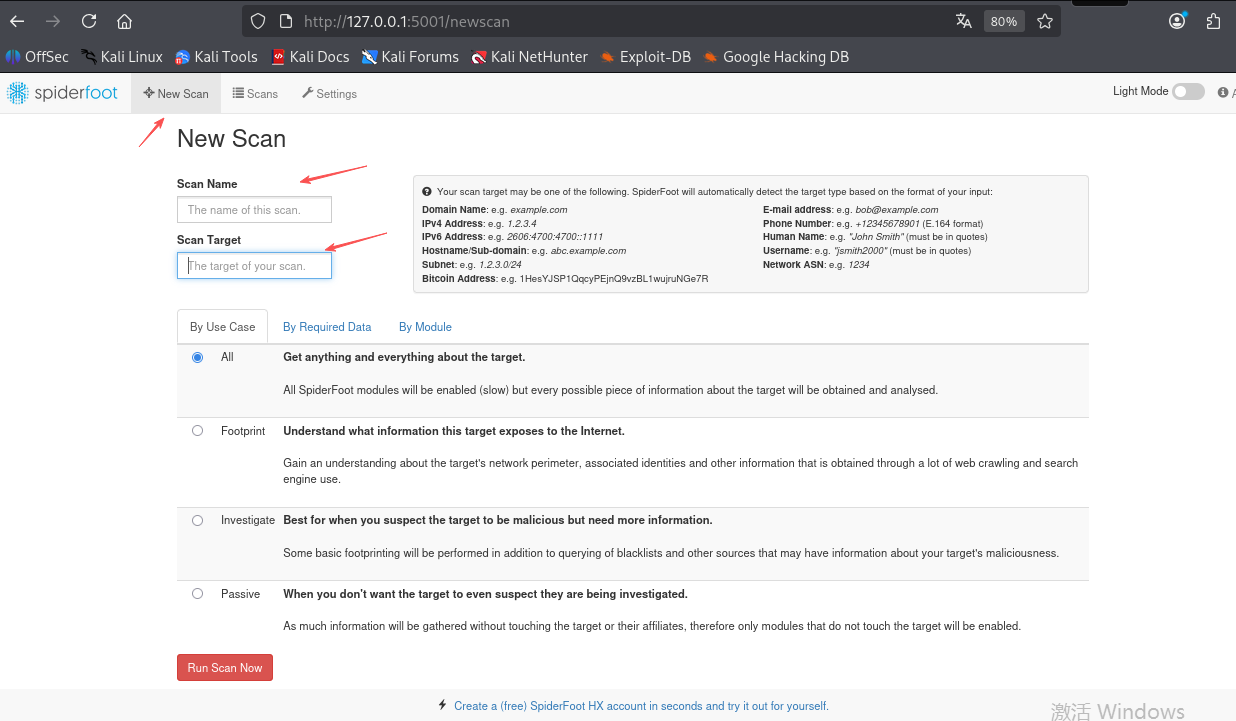Open the New Scan menu item
The width and height of the screenshot is (1236, 721).
176,93
